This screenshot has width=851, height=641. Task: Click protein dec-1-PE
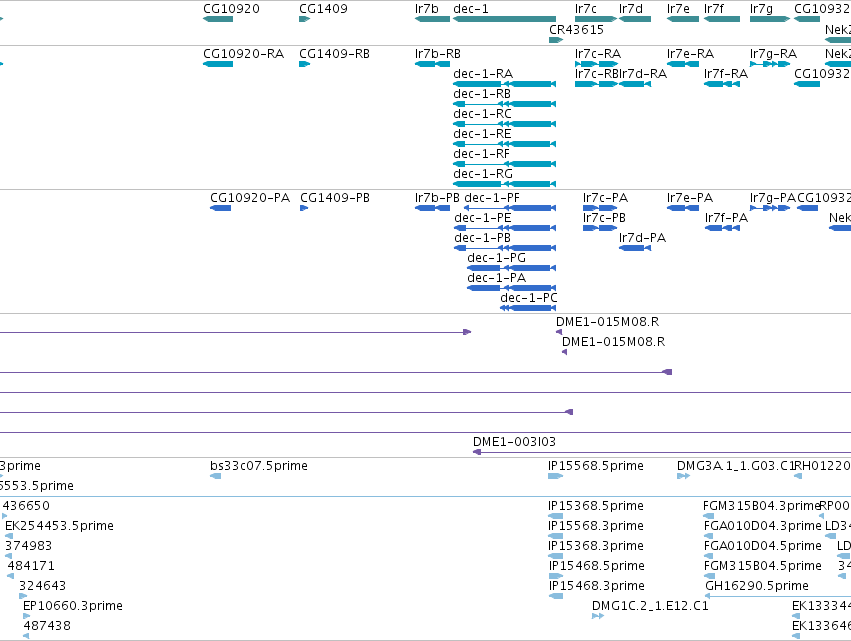505,228
